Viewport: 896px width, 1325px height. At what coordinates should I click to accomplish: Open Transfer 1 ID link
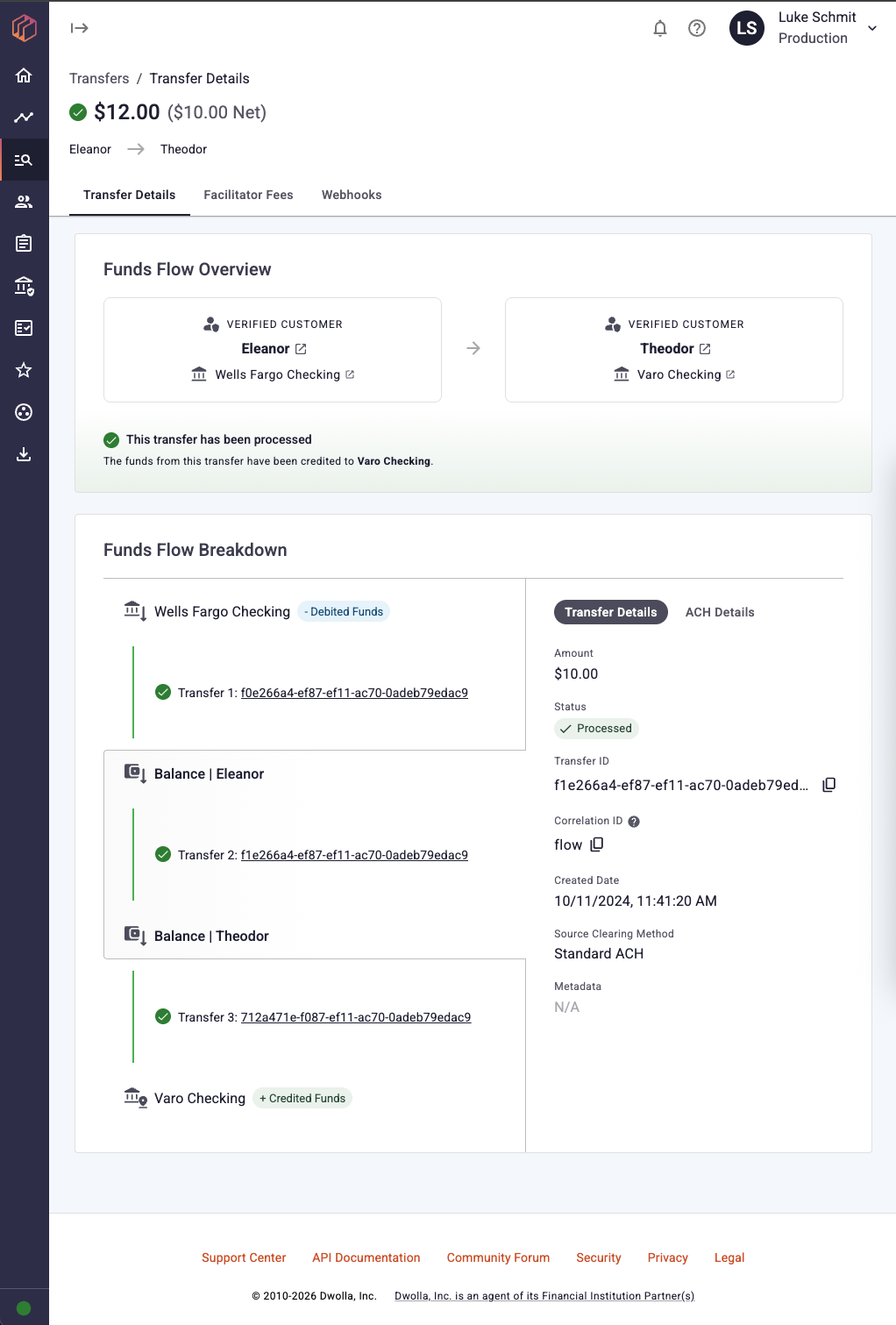tap(354, 693)
